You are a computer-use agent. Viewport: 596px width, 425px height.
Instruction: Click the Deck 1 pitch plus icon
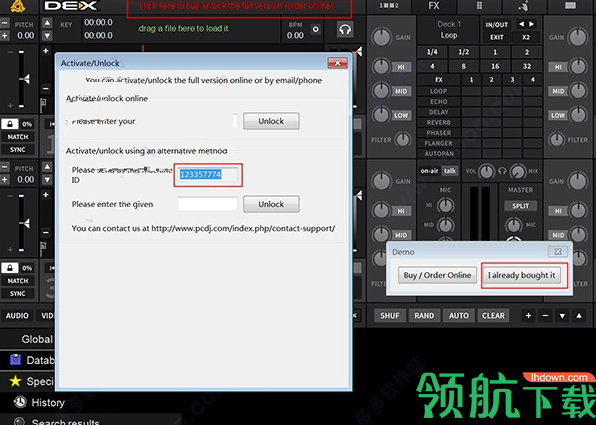4,35
